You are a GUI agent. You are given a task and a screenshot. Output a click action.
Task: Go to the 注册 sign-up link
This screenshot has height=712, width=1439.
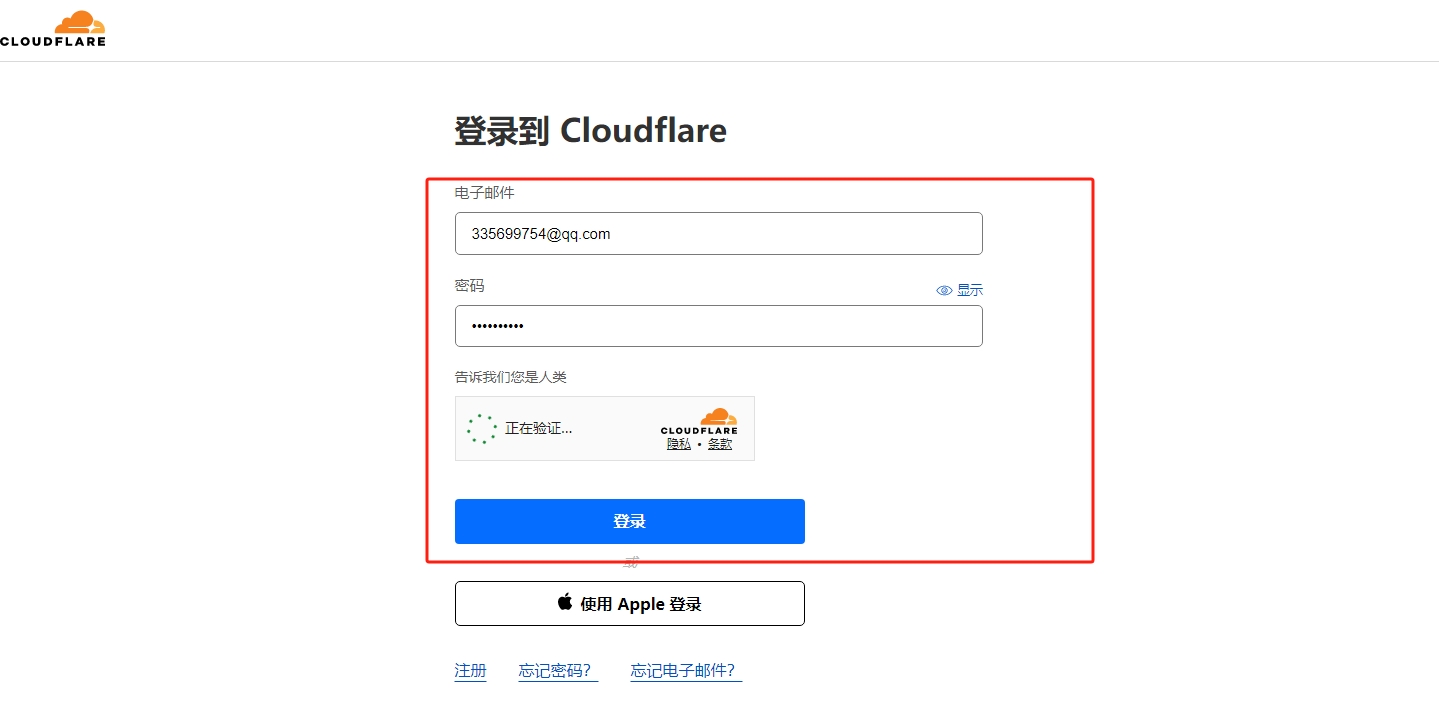coord(470,671)
